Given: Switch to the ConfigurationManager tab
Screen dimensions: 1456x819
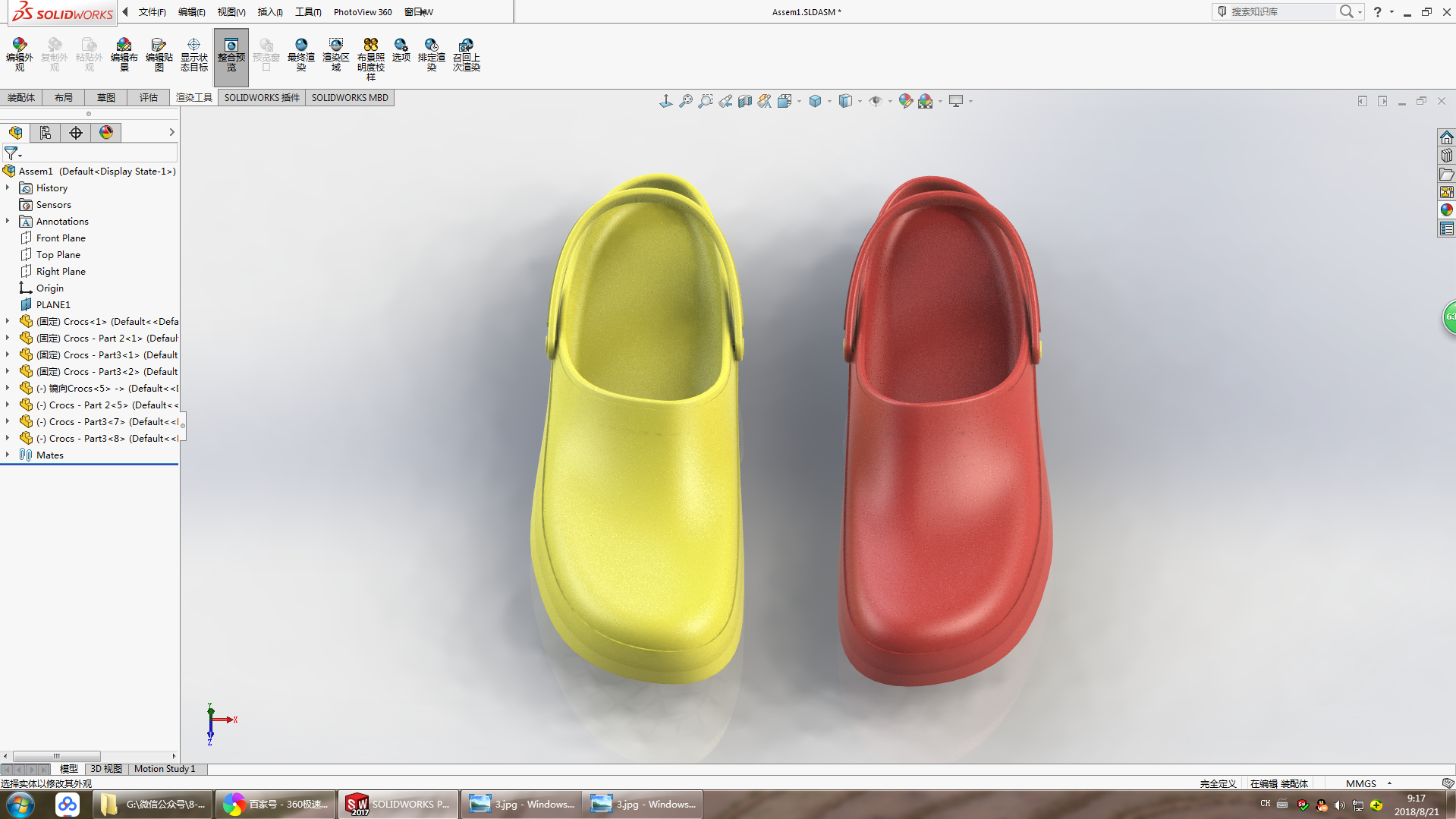Looking at the screenshot, I should coord(46,133).
